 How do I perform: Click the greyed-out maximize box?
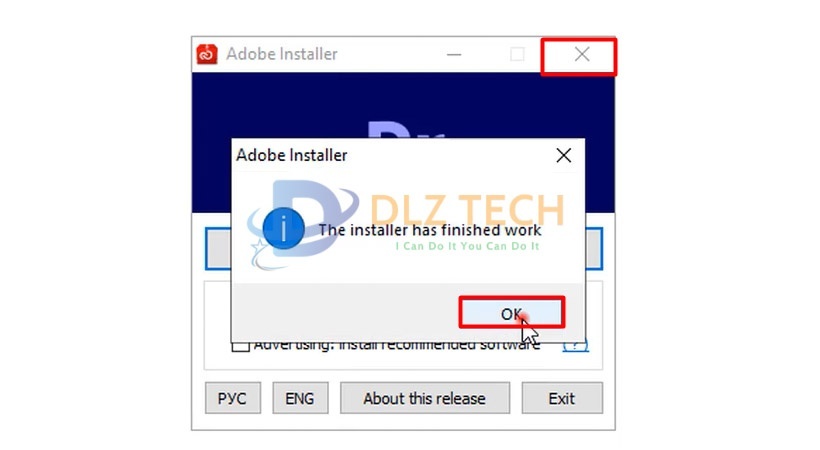pyautogui.click(x=517, y=54)
